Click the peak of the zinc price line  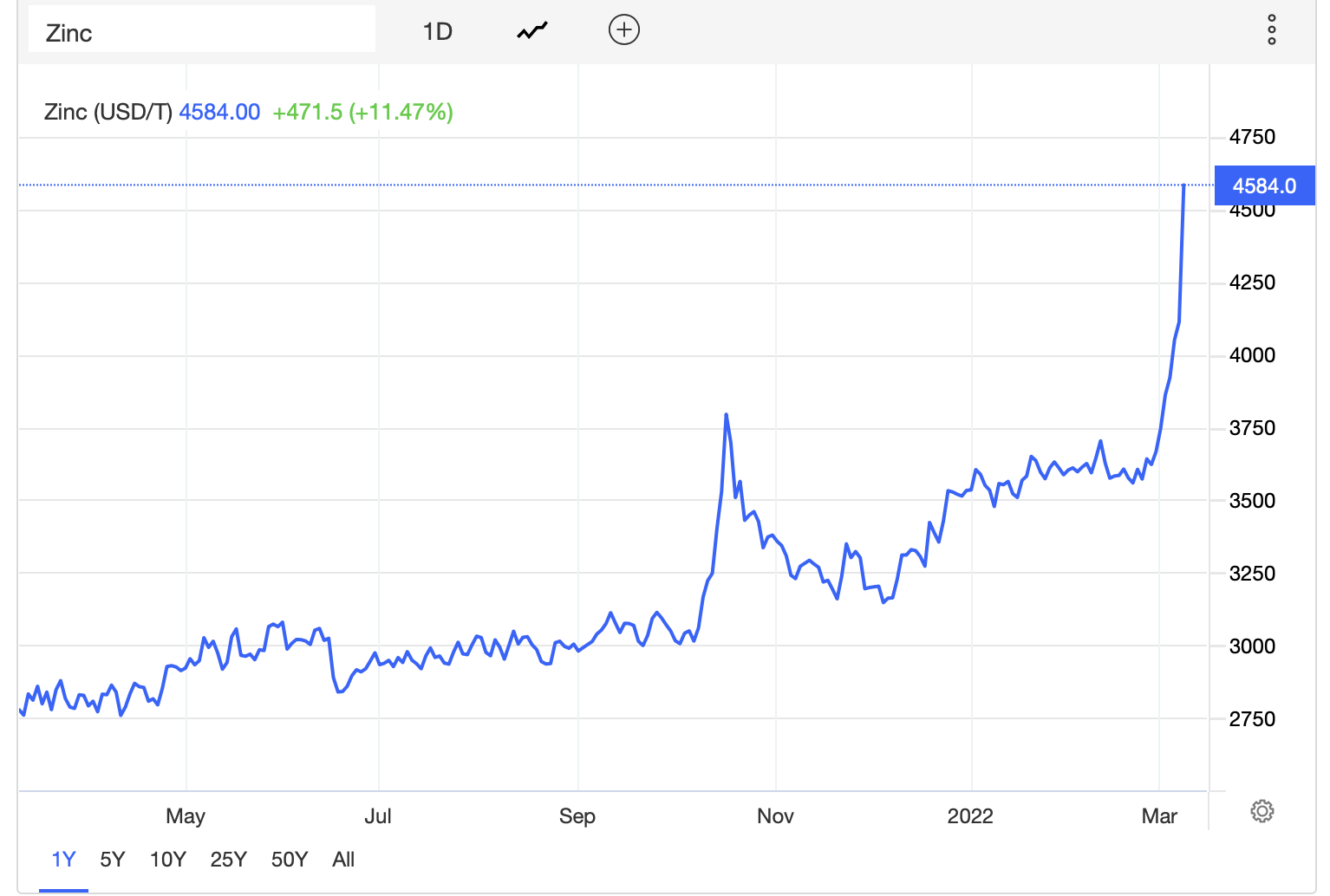click(1183, 185)
